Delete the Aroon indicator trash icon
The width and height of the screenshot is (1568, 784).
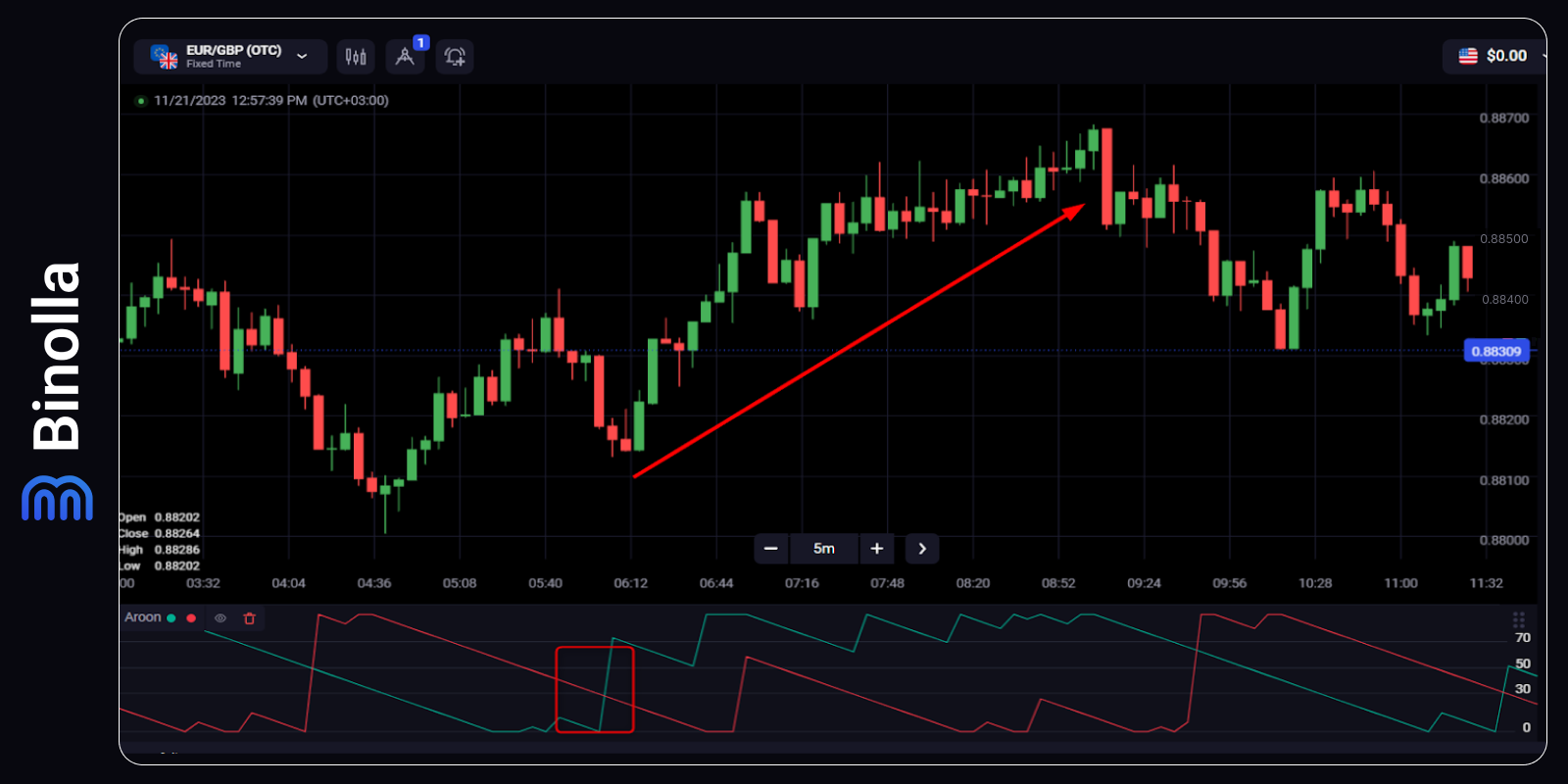point(249,618)
